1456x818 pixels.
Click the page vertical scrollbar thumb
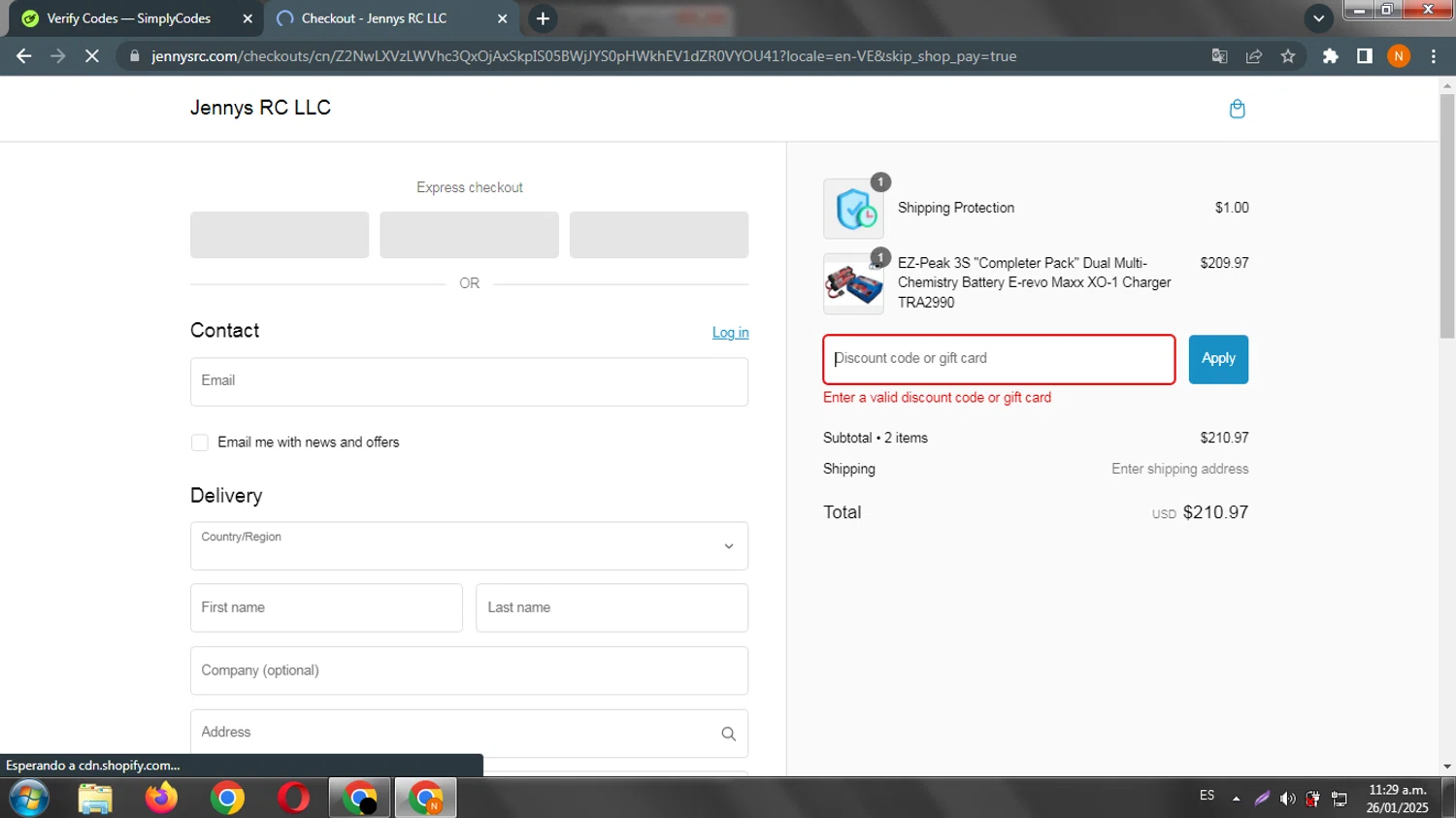(1447, 216)
